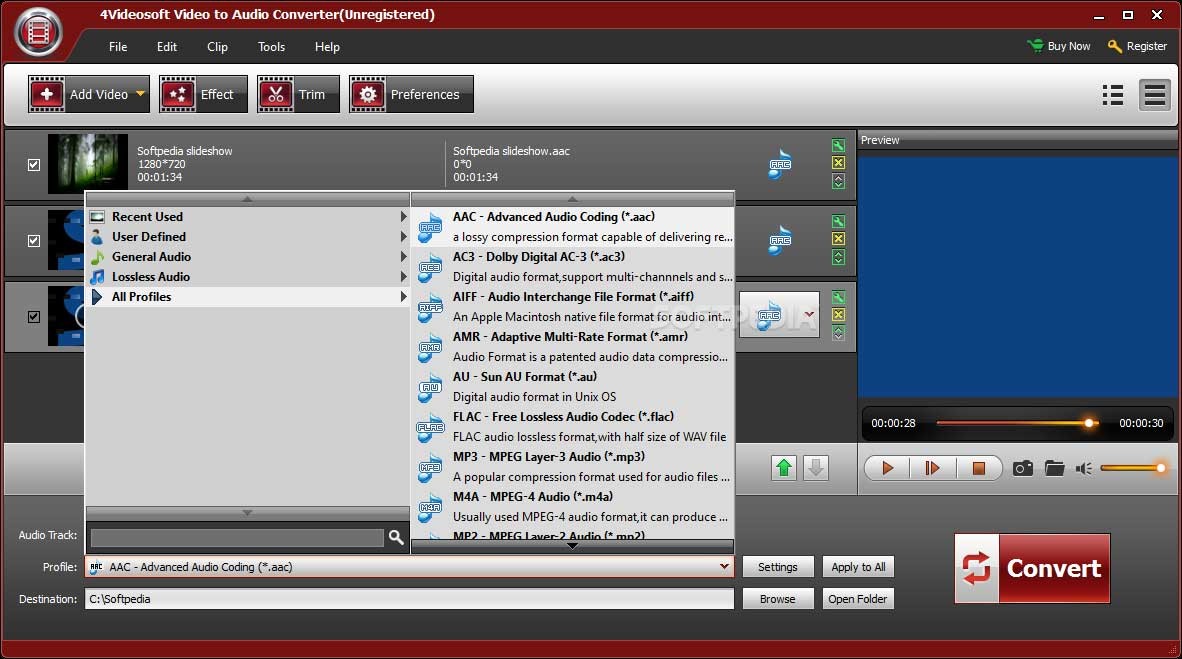
Task: Open Preferences from the toolbar
Action: [411, 94]
